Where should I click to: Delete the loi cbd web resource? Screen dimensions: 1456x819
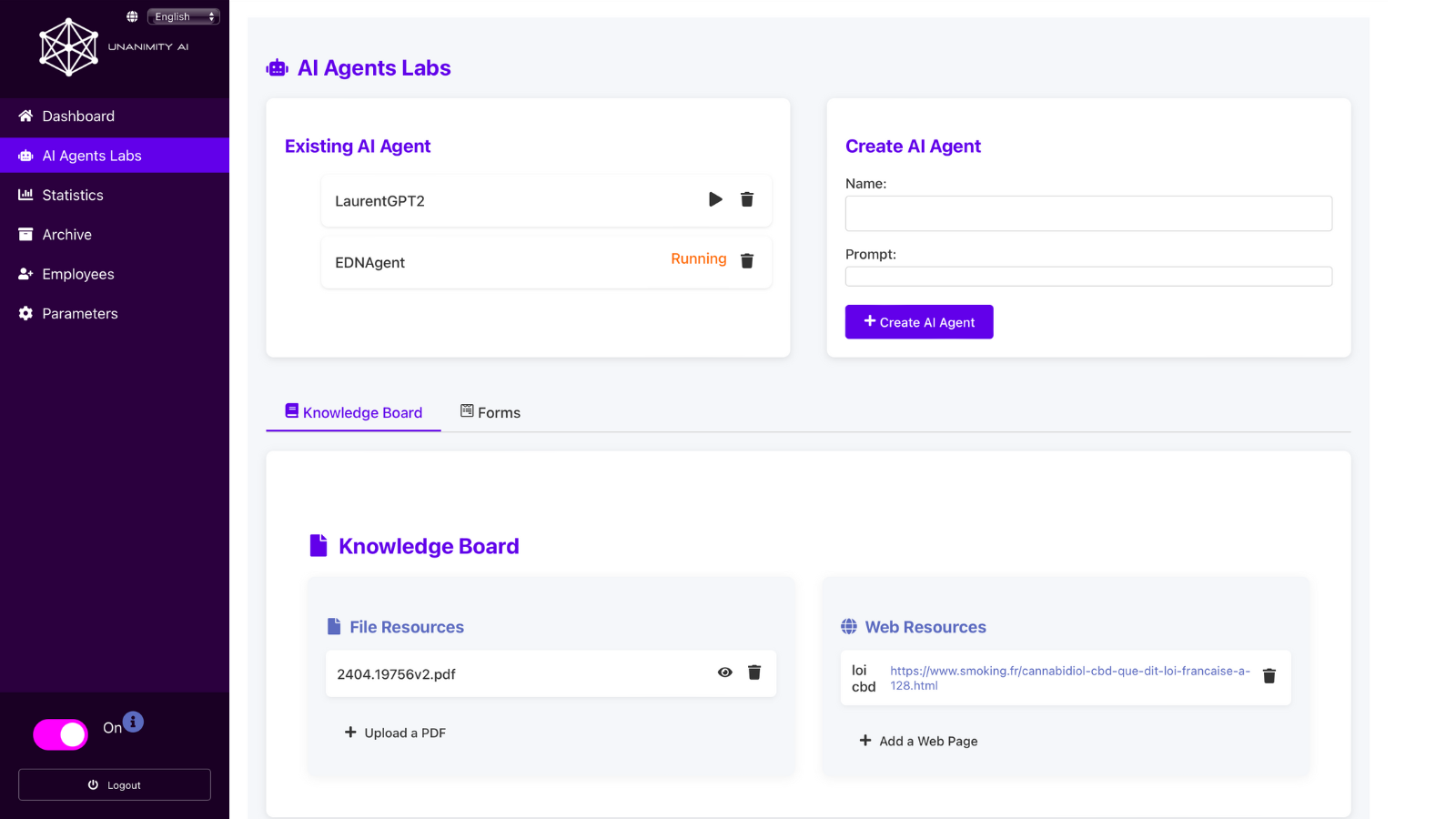[x=1269, y=676]
